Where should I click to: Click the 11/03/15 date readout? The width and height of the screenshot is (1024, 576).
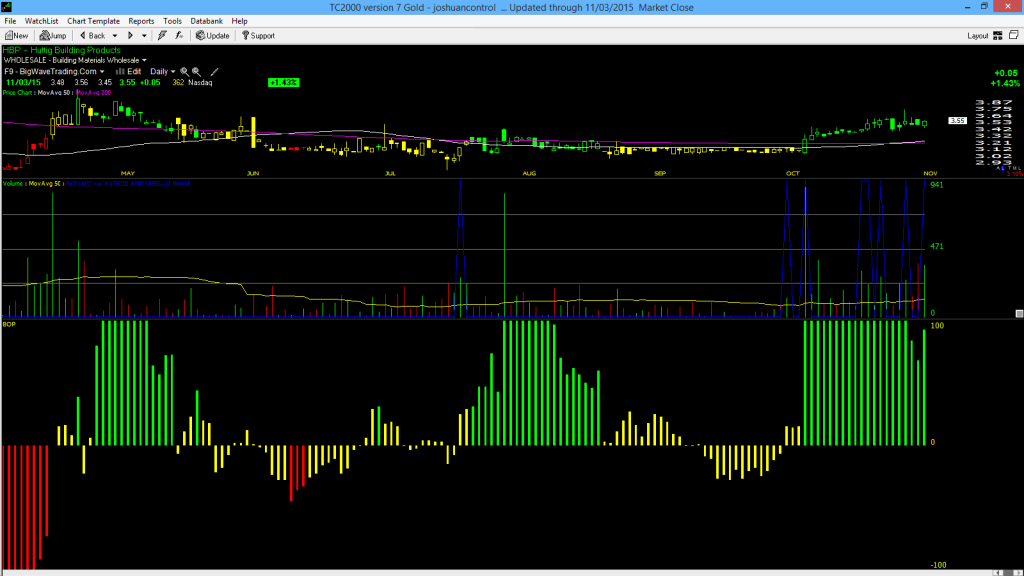[x=24, y=83]
